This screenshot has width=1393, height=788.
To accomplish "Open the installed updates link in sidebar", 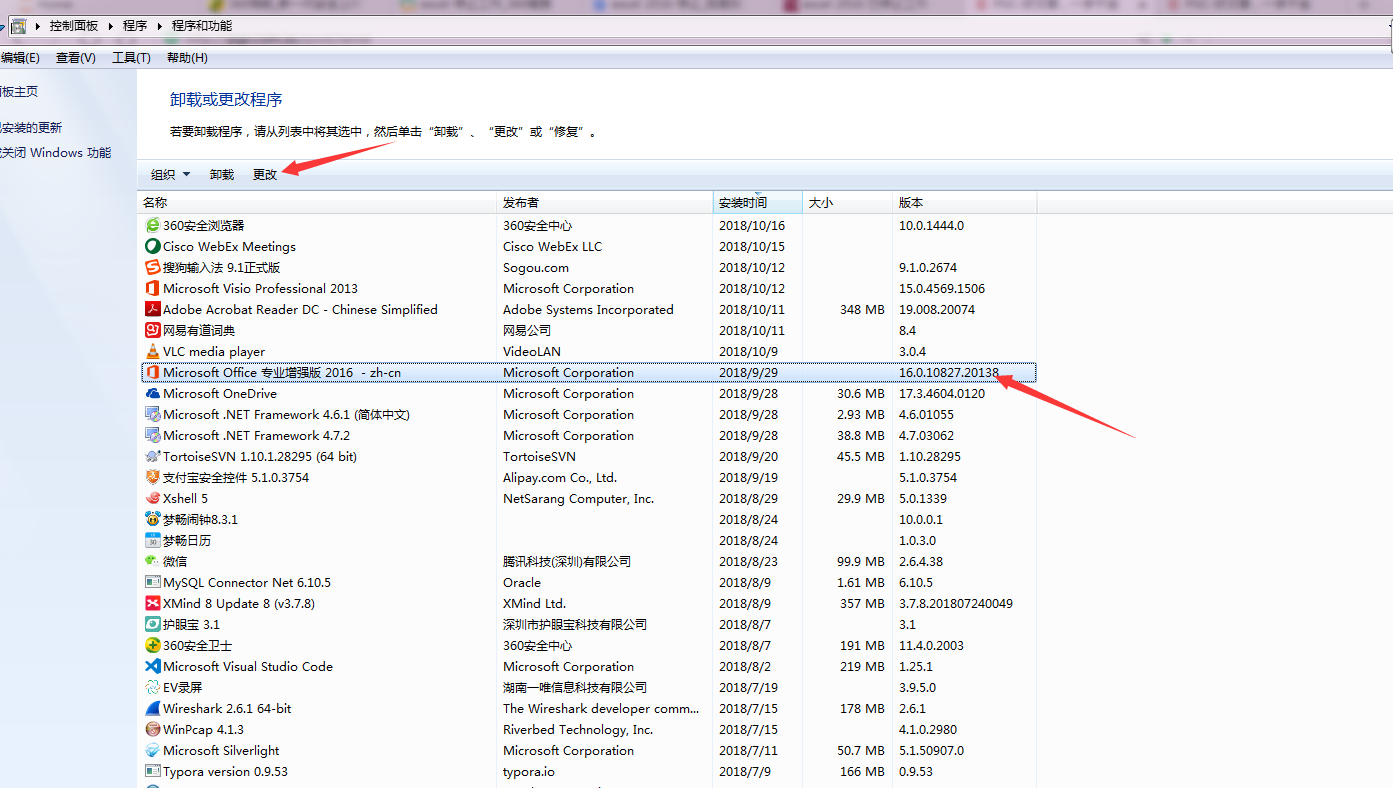I will pos(31,128).
